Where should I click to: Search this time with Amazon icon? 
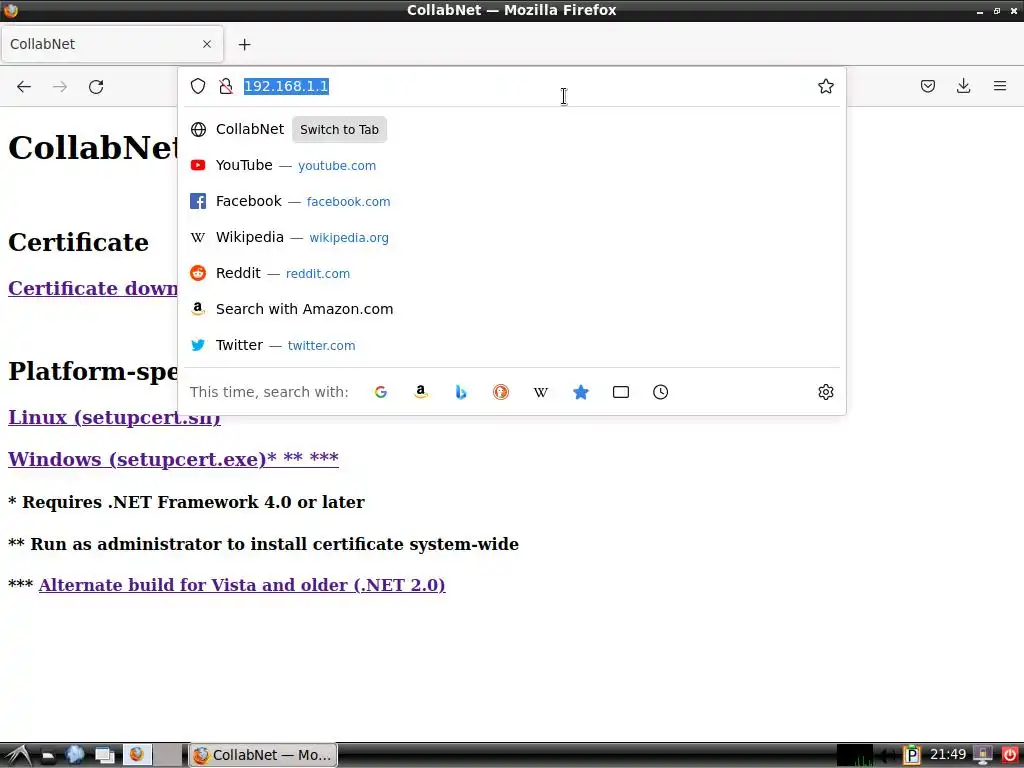421,392
